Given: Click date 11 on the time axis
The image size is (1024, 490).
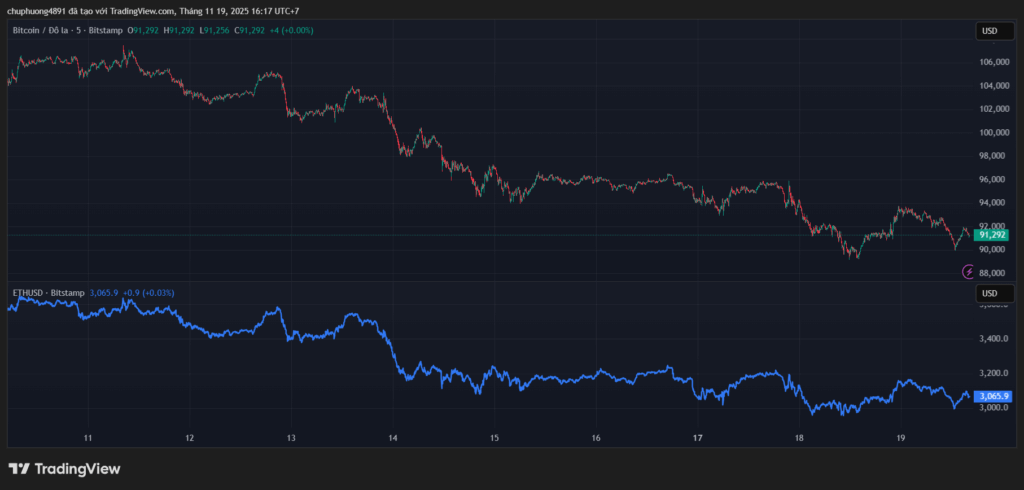Looking at the screenshot, I should pos(88,438).
